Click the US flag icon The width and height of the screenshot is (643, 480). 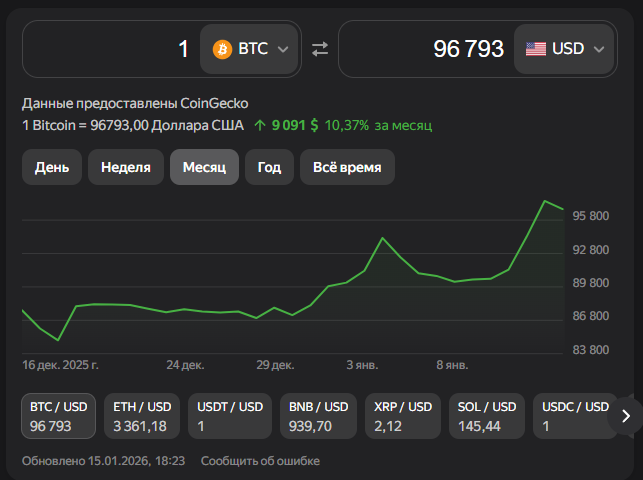(x=536, y=48)
